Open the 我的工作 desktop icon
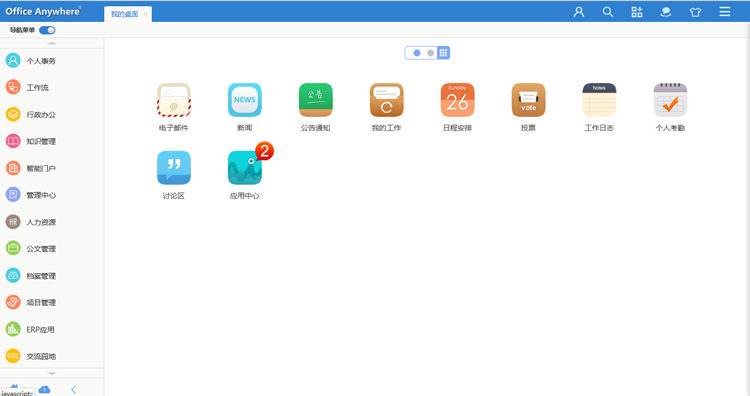750x396 pixels. tap(386, 100)
